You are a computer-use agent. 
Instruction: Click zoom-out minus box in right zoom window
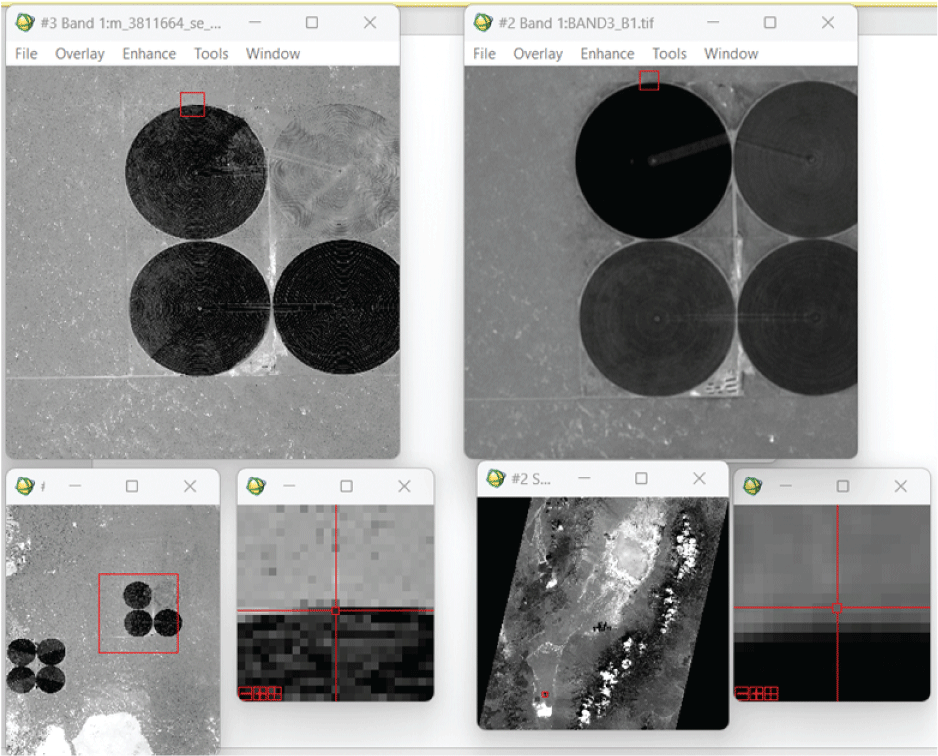pyautogui.click(x=741, y=693)
